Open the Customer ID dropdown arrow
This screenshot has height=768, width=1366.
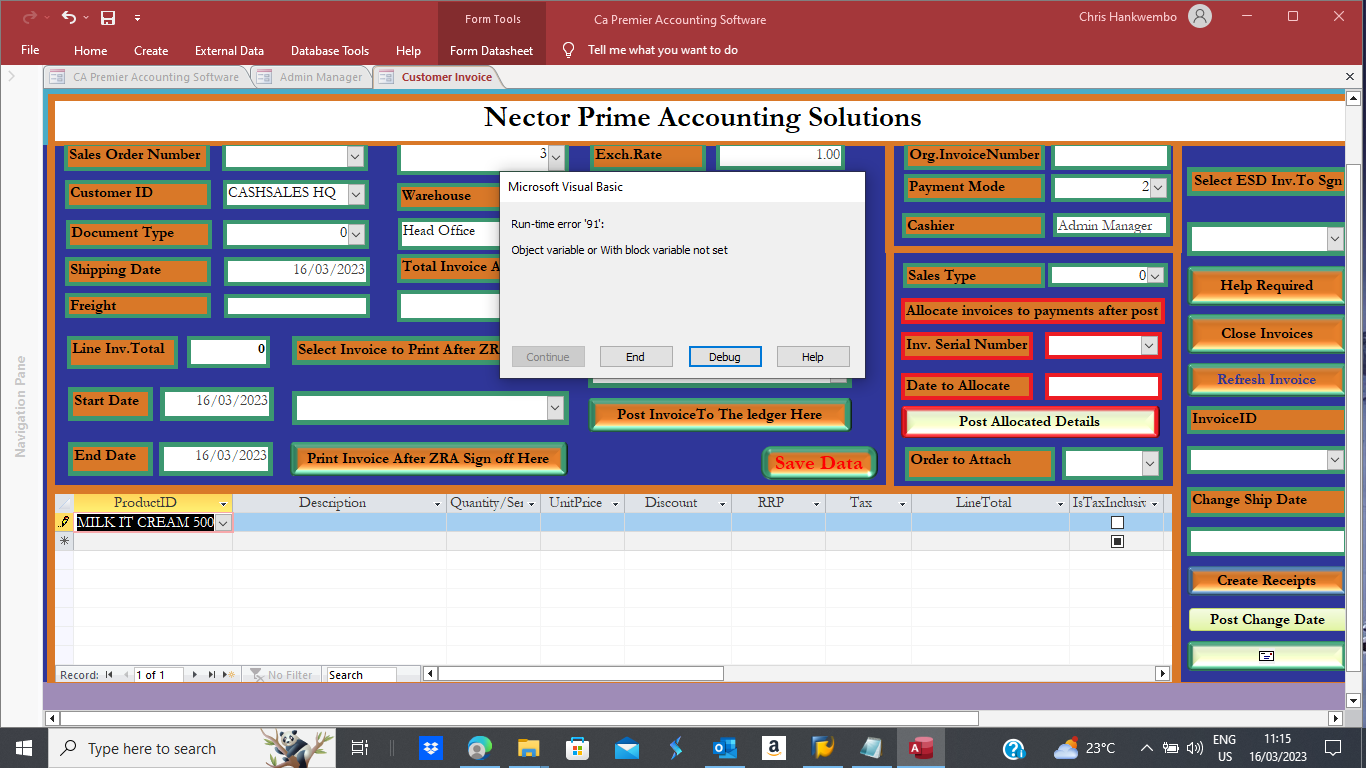(355, 194)
